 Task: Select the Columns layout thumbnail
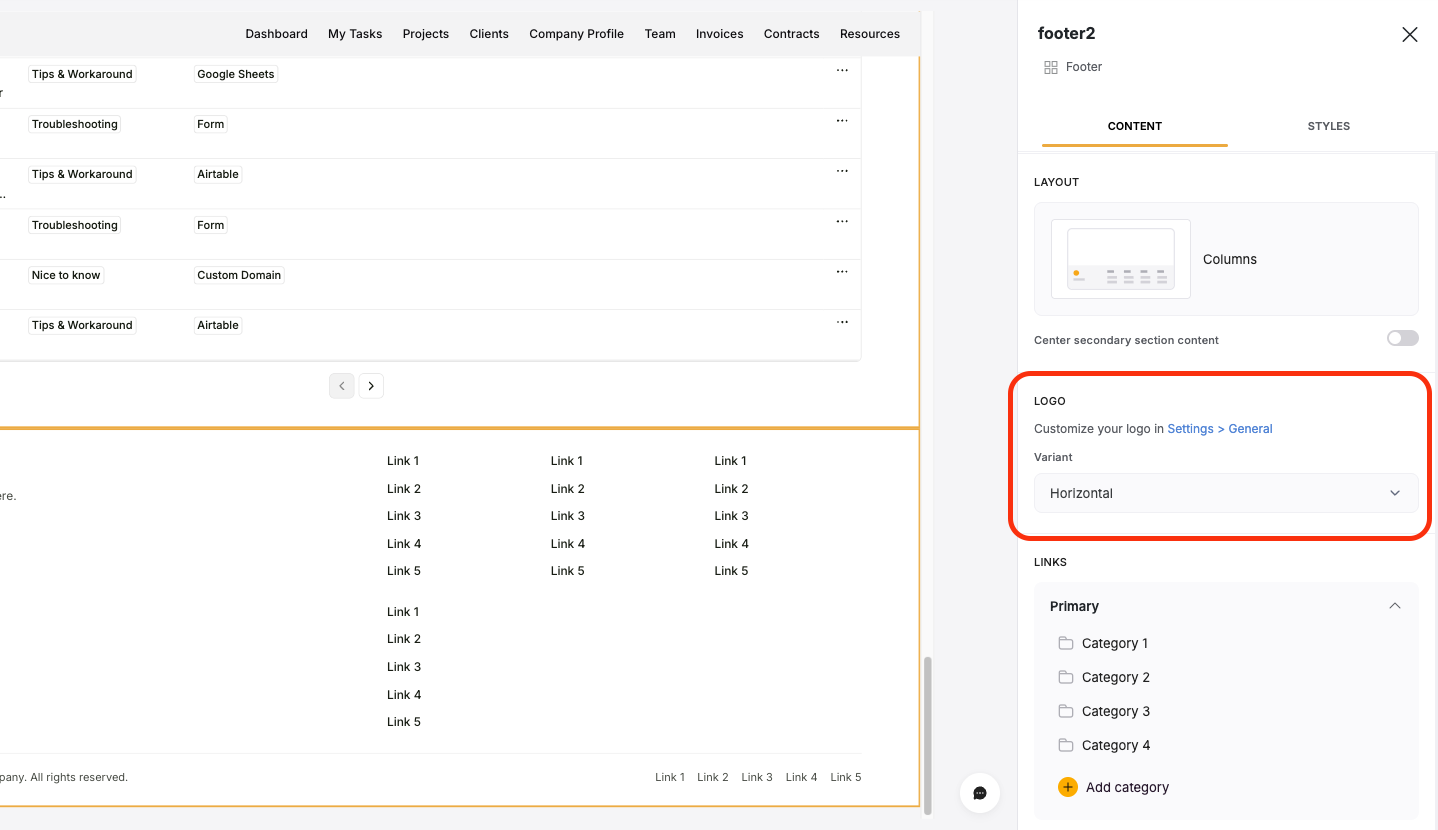coord(1121,259)
